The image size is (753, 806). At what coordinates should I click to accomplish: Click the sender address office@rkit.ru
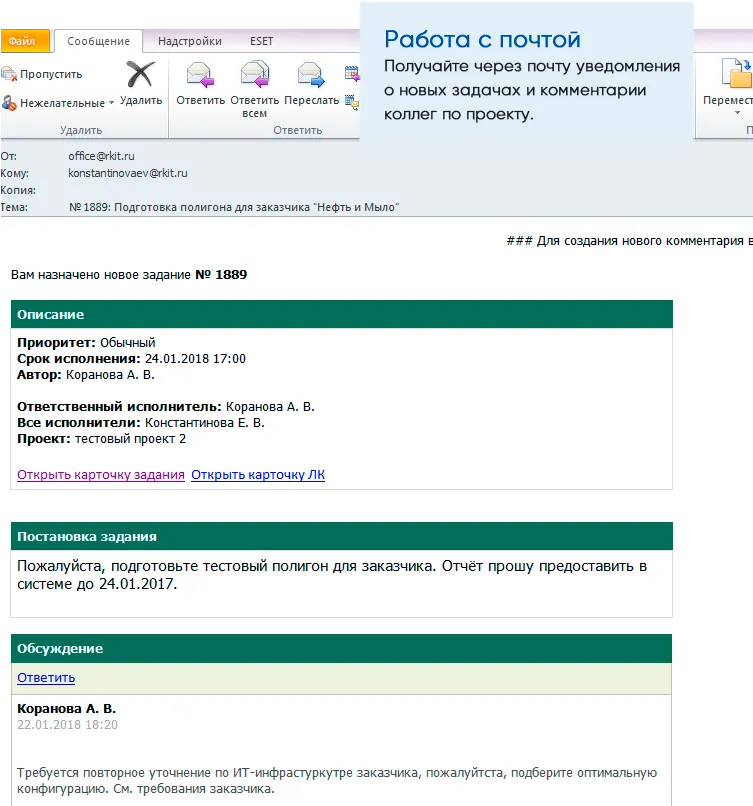tap(101, 156)
